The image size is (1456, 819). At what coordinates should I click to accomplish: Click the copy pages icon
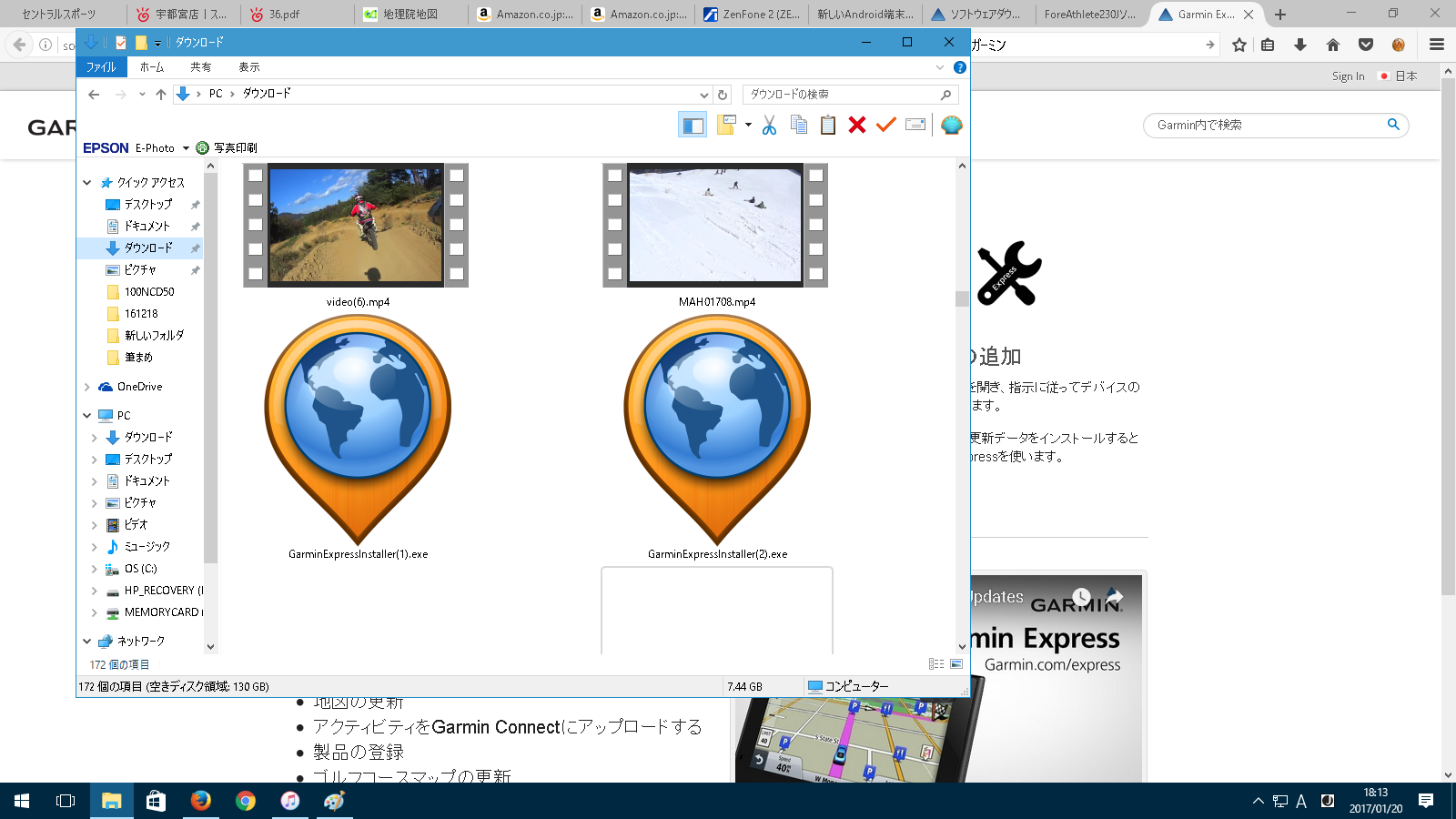[x=799, y=126]
